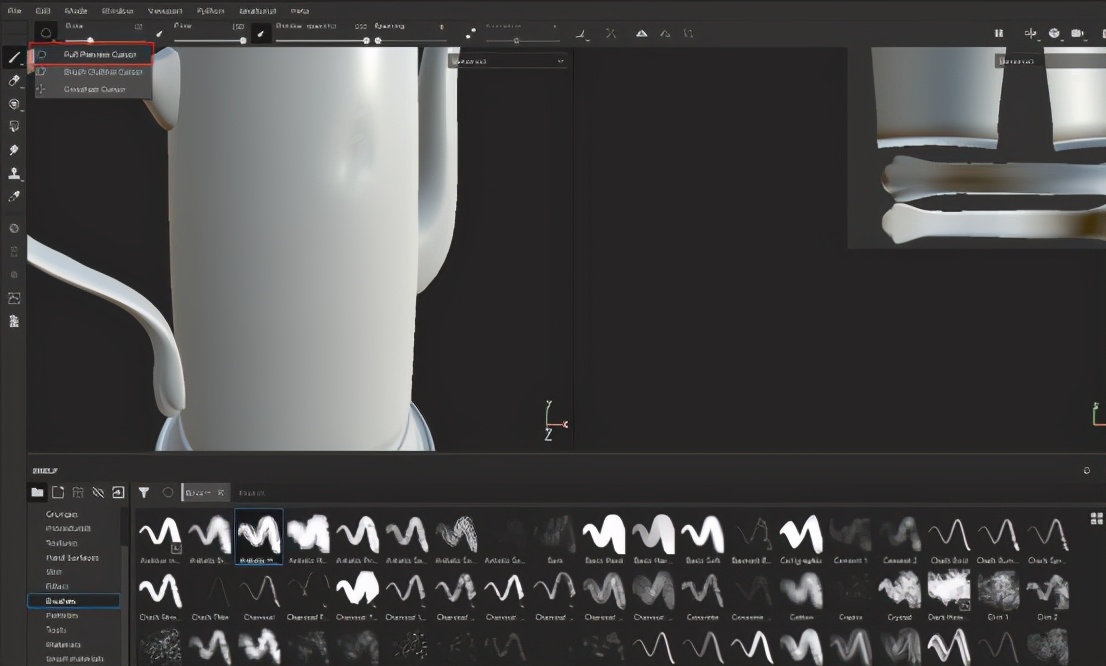Open the 3D viewport channel dropdown
Screen dimensions: 1106x666
507,61
